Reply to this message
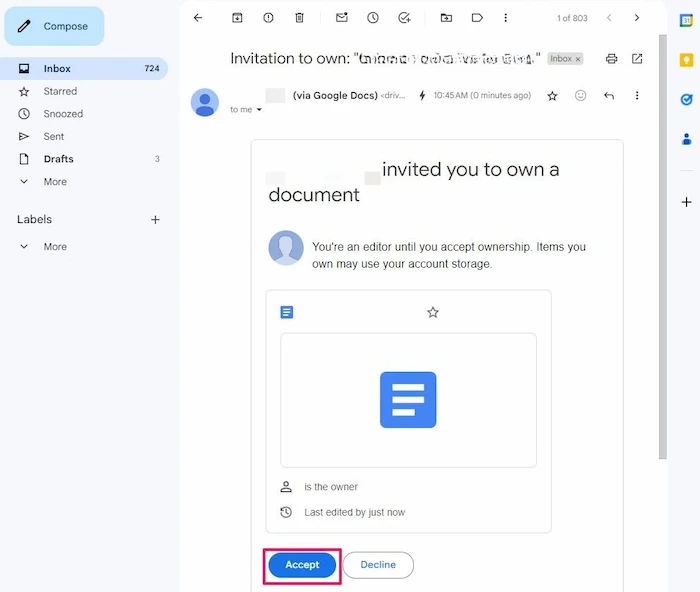 click(x=609, y=96)
